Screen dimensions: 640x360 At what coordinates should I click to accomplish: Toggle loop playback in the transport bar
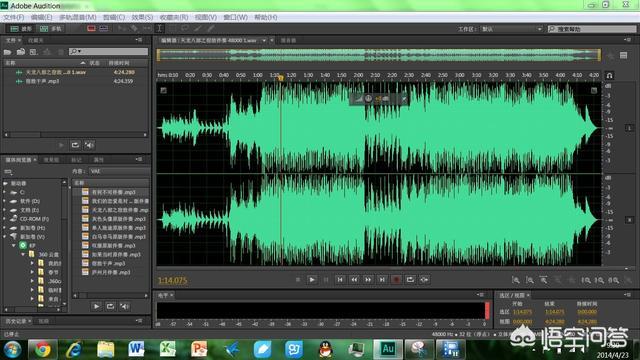410,280
